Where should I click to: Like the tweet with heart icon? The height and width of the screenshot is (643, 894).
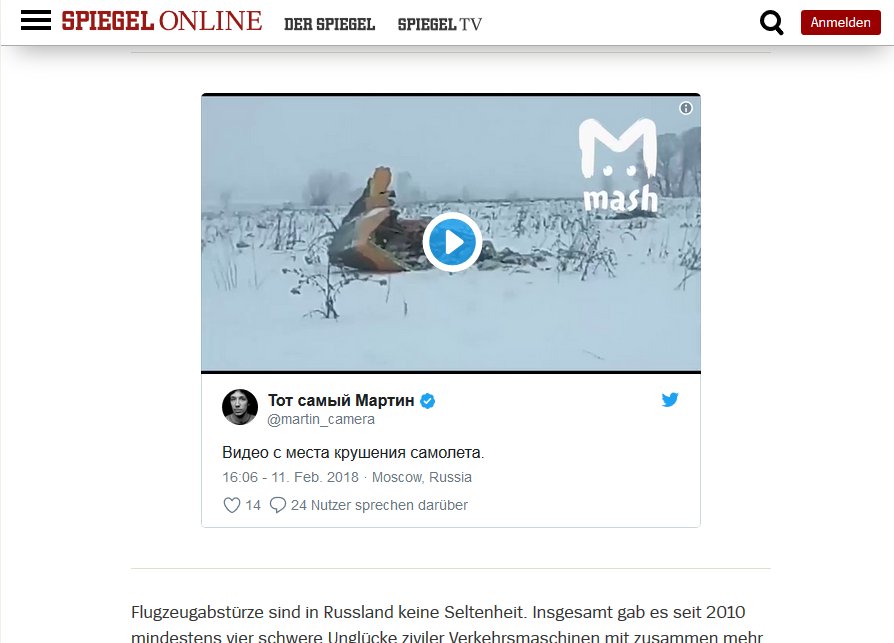(x=231, y=505)
